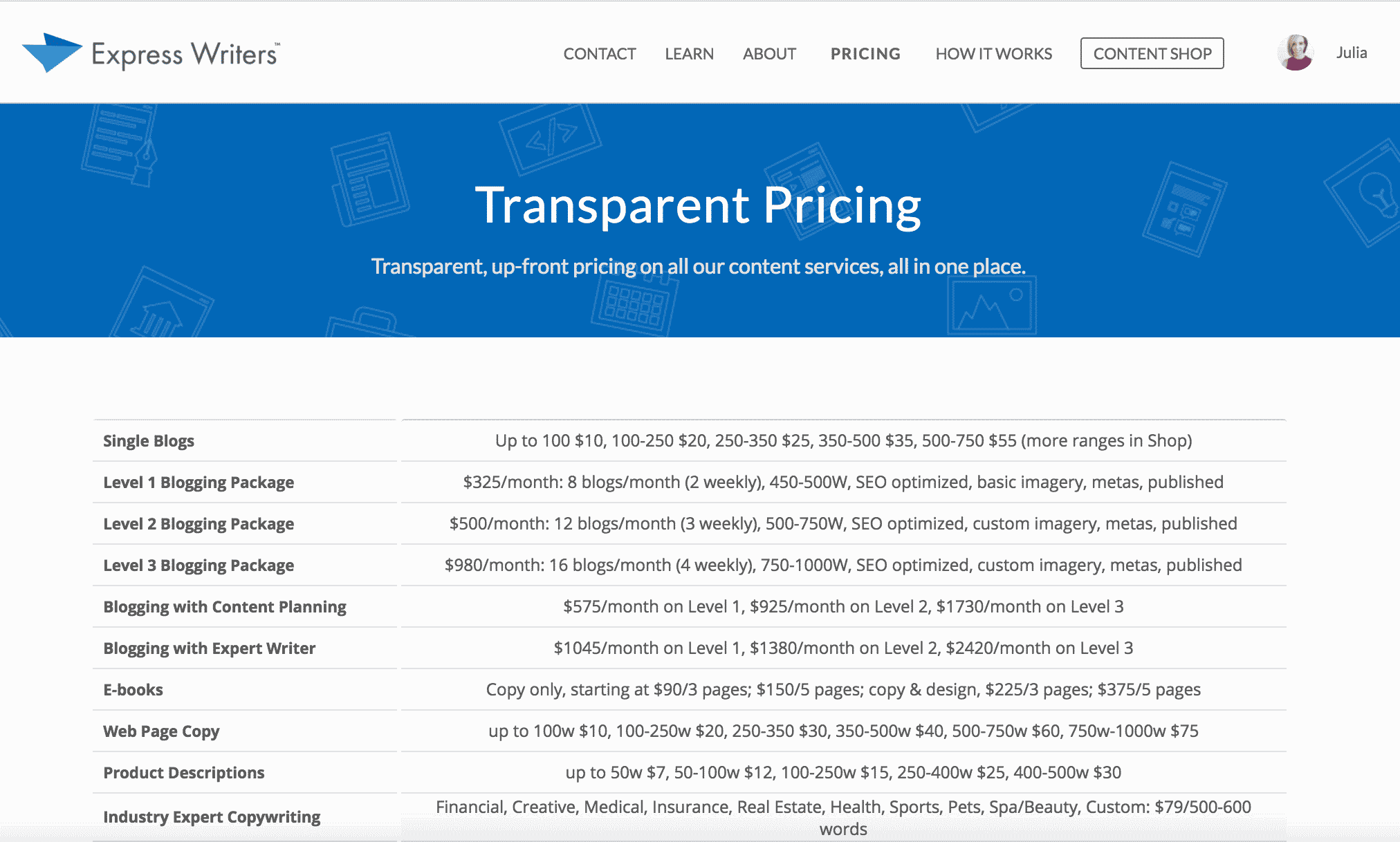Select the PRICING menu item
Viewport: 1400px width, 842px height.
point(865,54)
